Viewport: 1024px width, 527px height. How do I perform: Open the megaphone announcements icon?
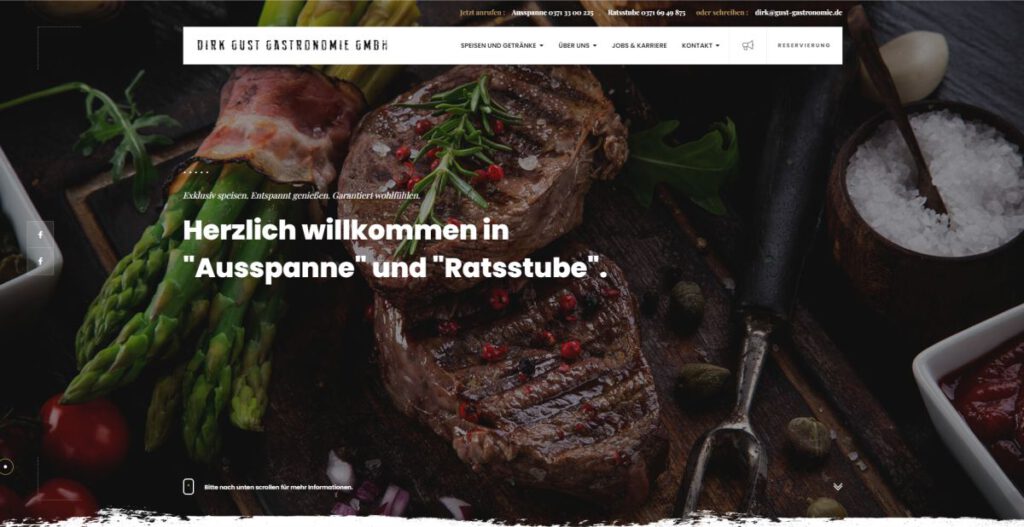point(748,46)
